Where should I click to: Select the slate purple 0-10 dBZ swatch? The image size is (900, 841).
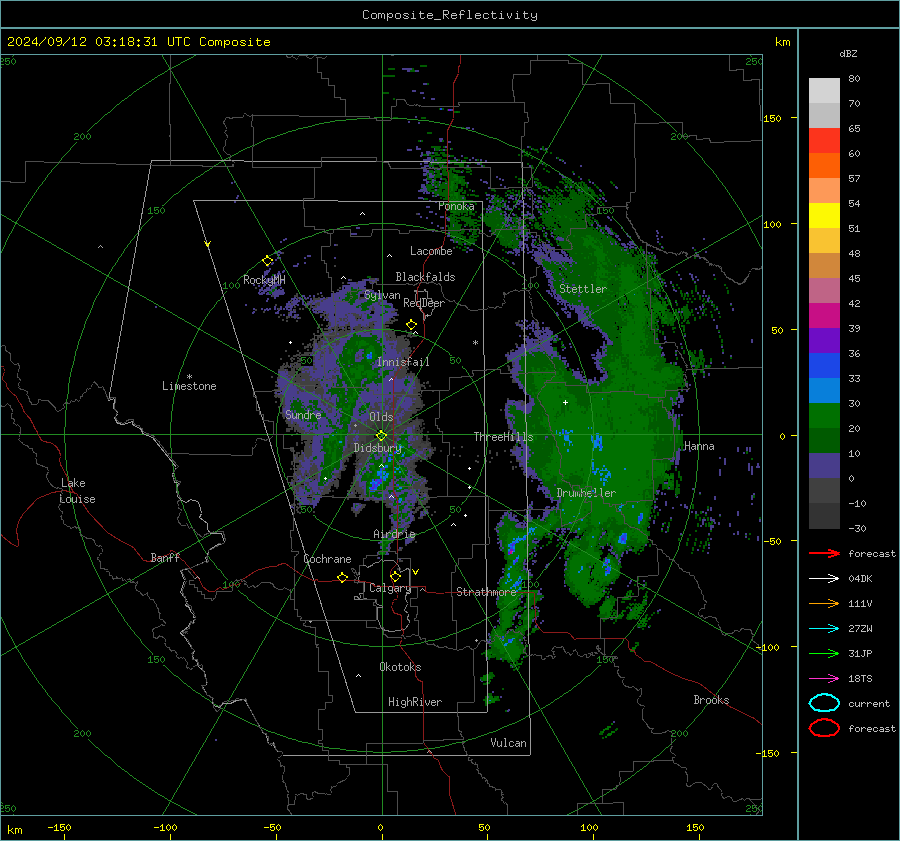tap(824, 466)
